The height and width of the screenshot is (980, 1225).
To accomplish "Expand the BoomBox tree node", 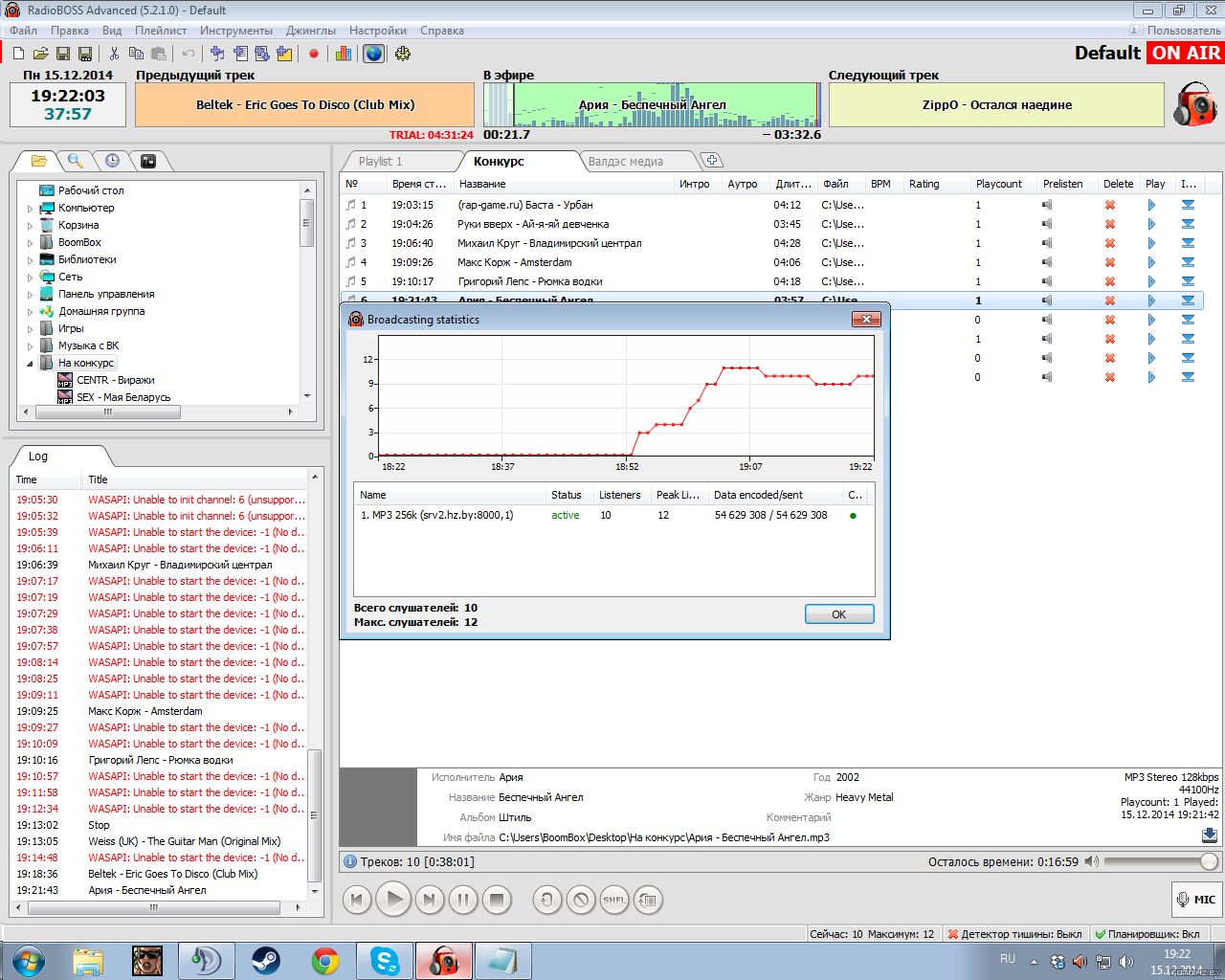I will 30,243.
